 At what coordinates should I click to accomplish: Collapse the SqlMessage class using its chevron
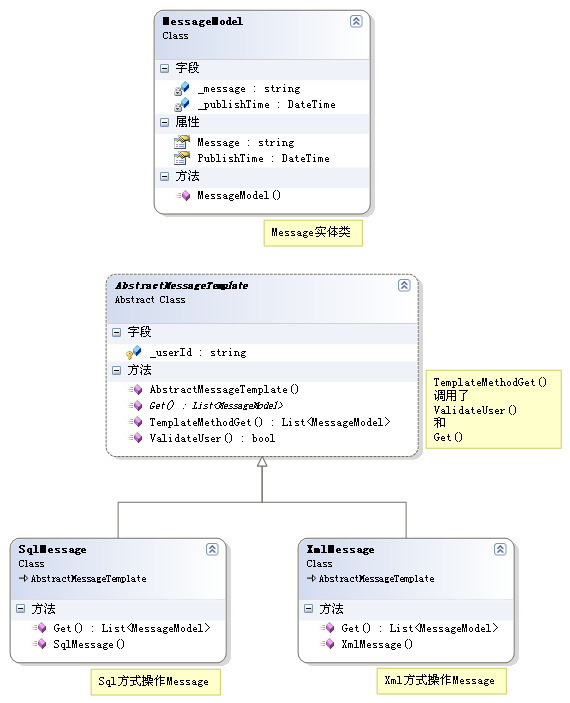(x=212, y=549)
